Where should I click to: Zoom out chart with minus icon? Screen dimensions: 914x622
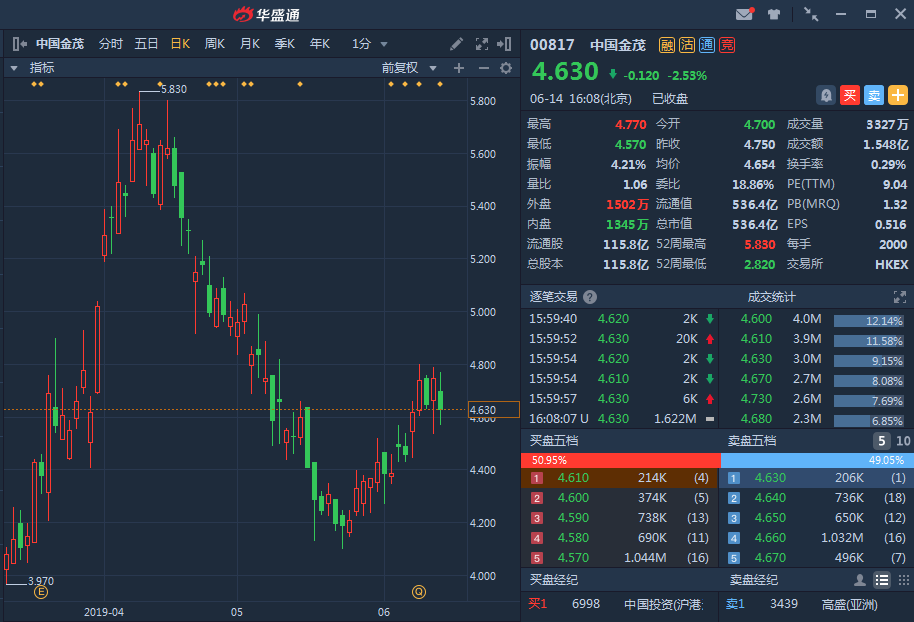coord(483,68)
